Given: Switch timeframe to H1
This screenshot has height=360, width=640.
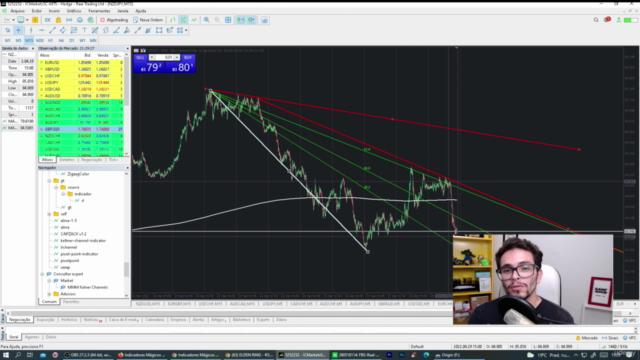Looking at the screenshot, I should click(50, 40).
